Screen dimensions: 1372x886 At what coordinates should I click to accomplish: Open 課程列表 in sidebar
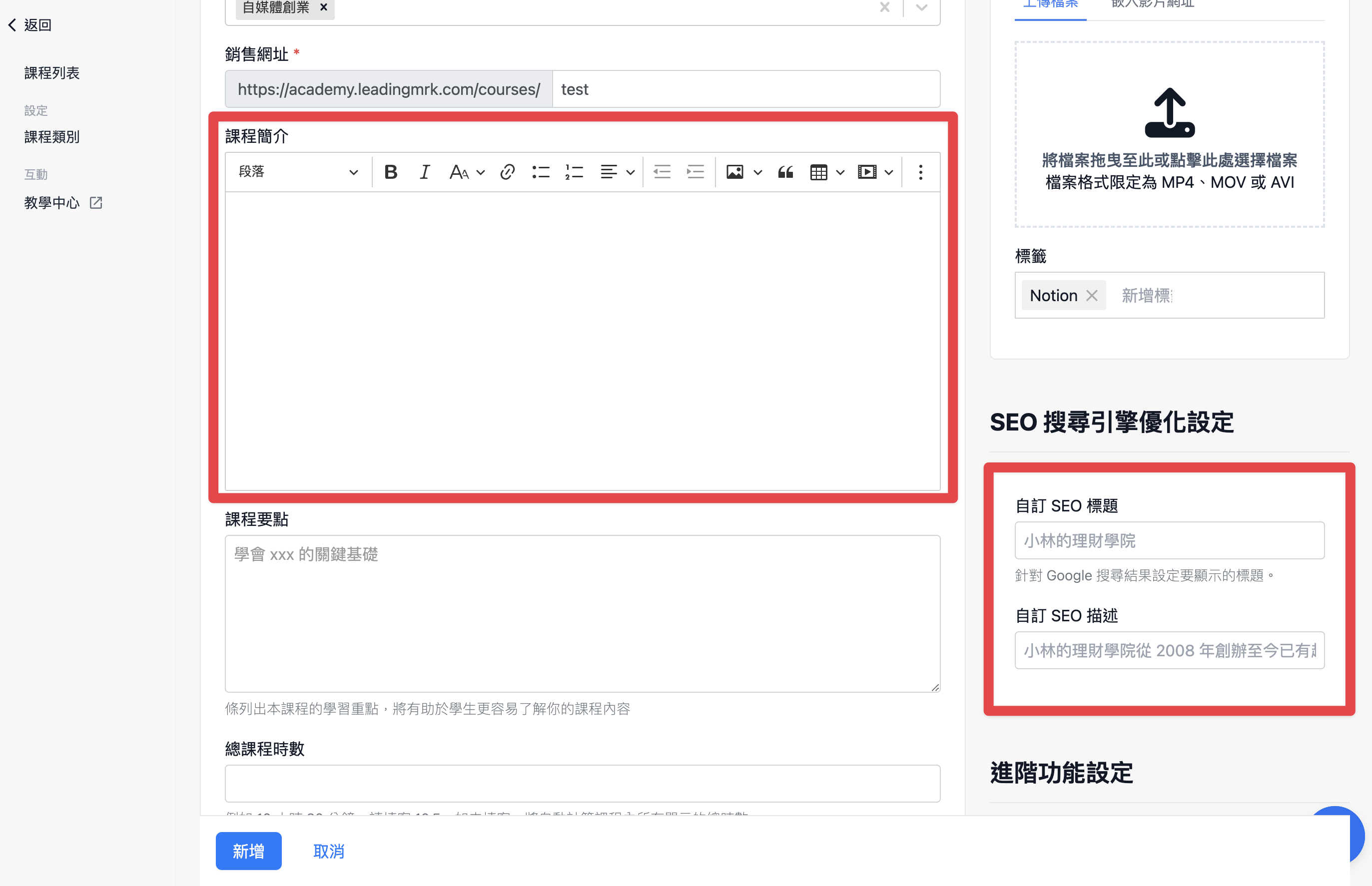tap(52, 72)
